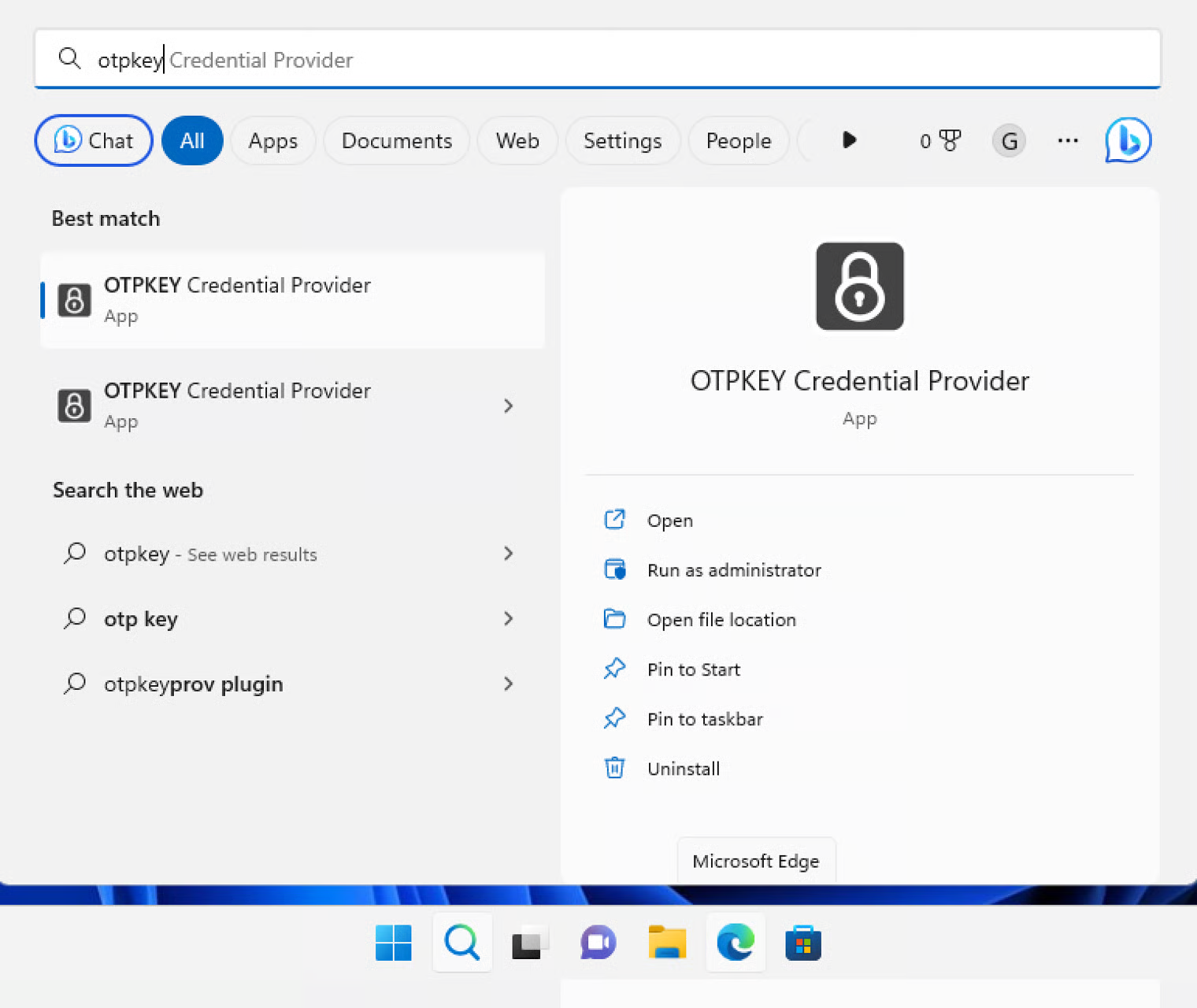Switch to the Settings filter tab
Screen dimensions: 1197x1008
tap(622, 141)
